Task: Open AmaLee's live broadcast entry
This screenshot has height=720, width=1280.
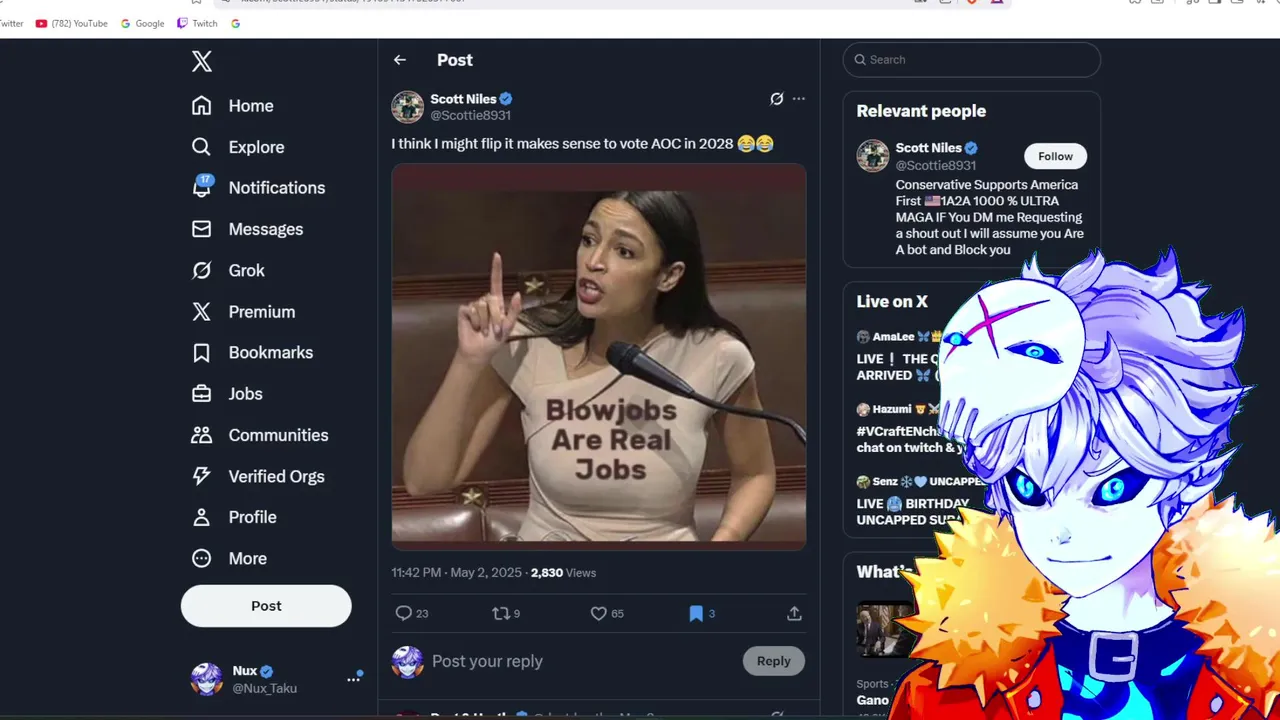Action: [900, 356]
